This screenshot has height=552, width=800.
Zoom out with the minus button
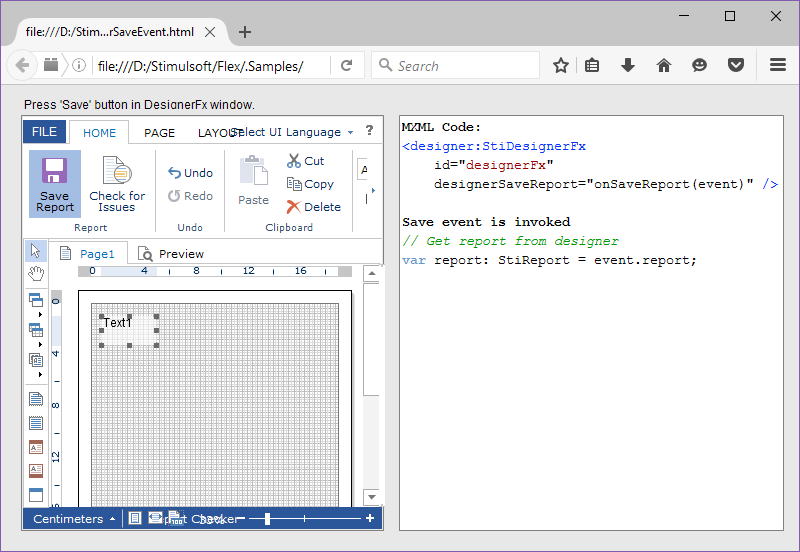(241, 518)
